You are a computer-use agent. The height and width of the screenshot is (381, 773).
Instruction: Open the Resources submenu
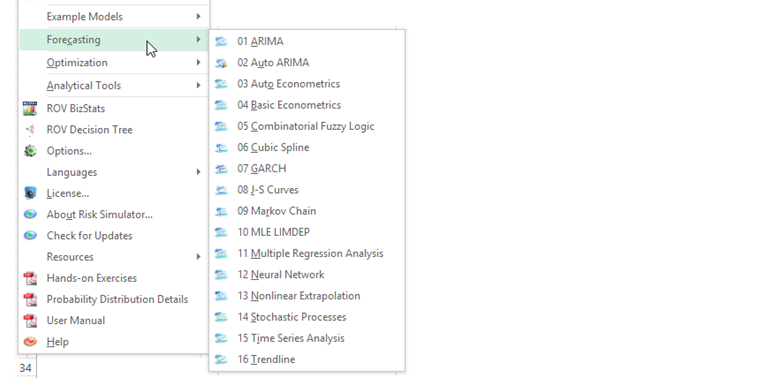[113, 256]
